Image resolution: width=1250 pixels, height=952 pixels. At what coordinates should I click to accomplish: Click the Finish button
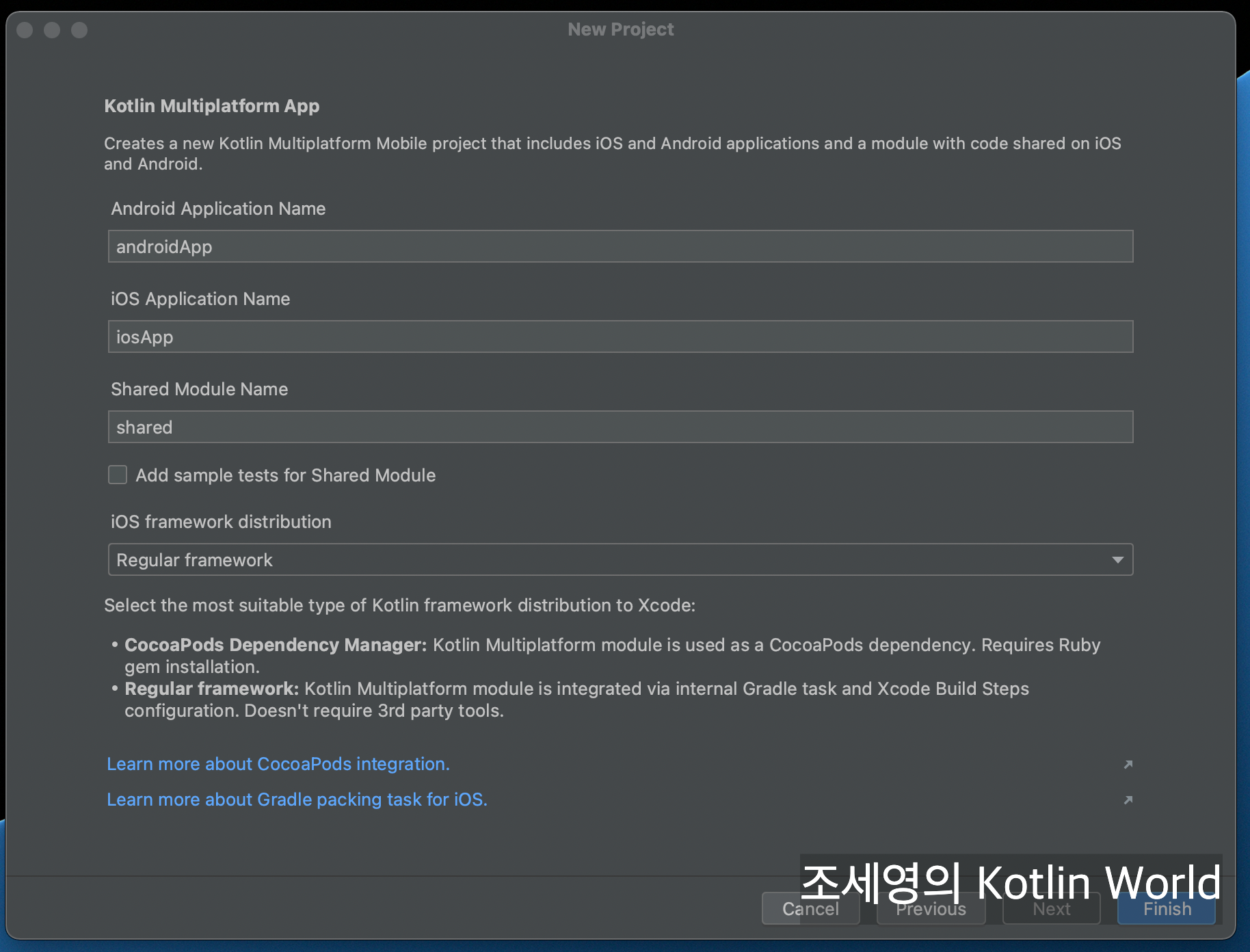coord(1167,909)
